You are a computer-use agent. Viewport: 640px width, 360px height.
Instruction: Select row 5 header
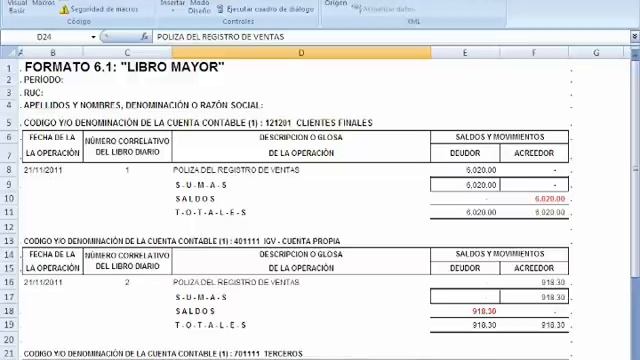point(9,122)
